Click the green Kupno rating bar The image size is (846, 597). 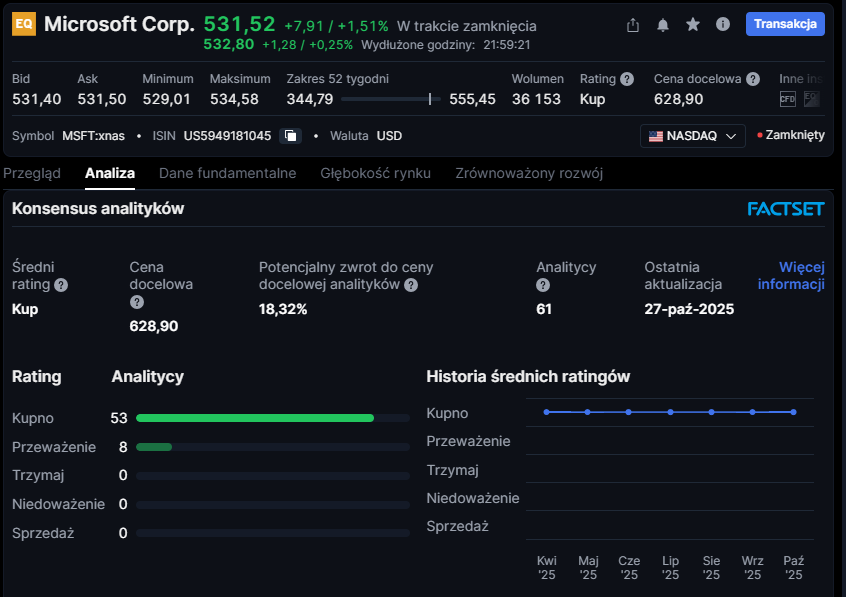255,417
